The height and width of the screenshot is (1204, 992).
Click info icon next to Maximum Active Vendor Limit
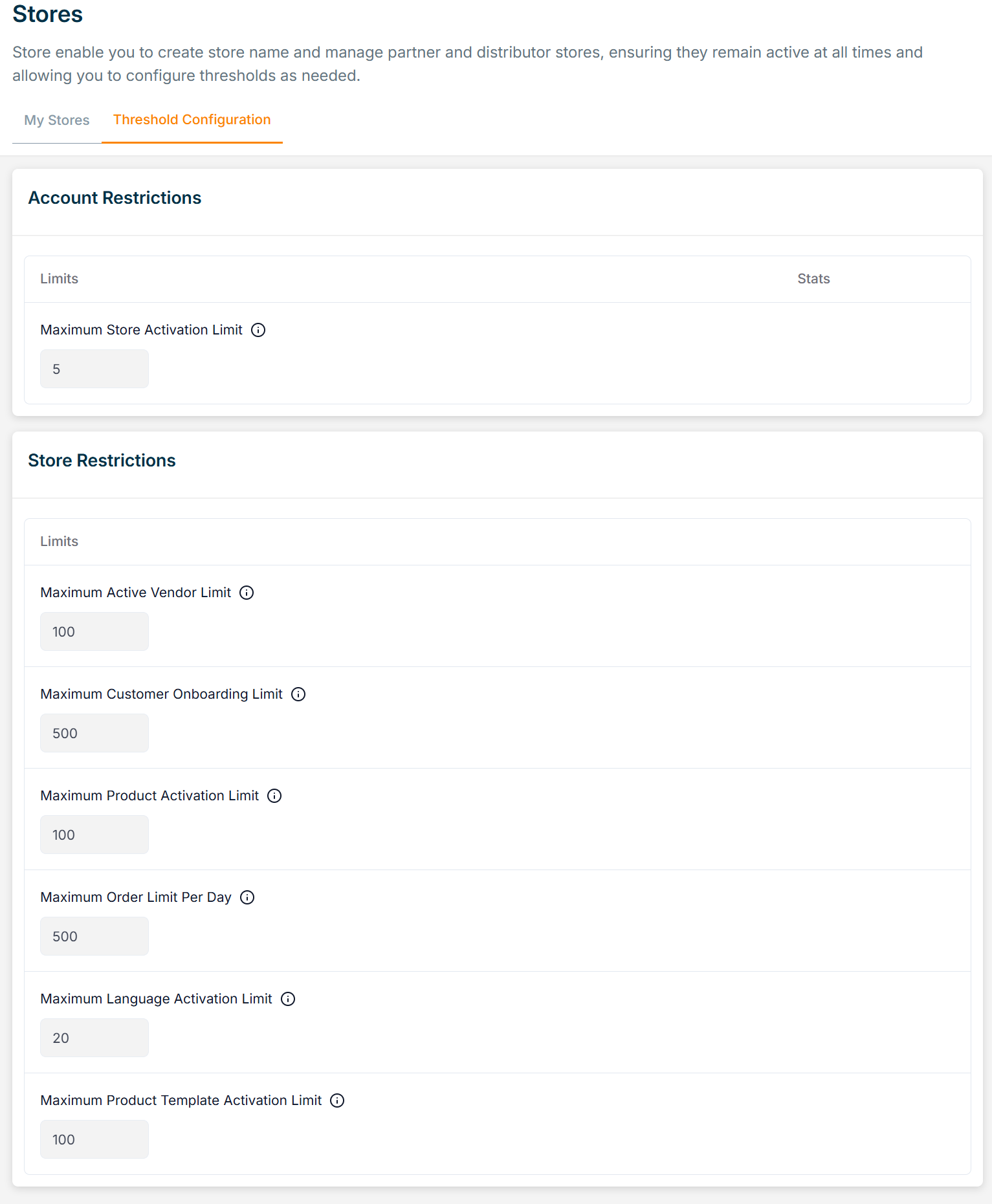coord(247,593)
